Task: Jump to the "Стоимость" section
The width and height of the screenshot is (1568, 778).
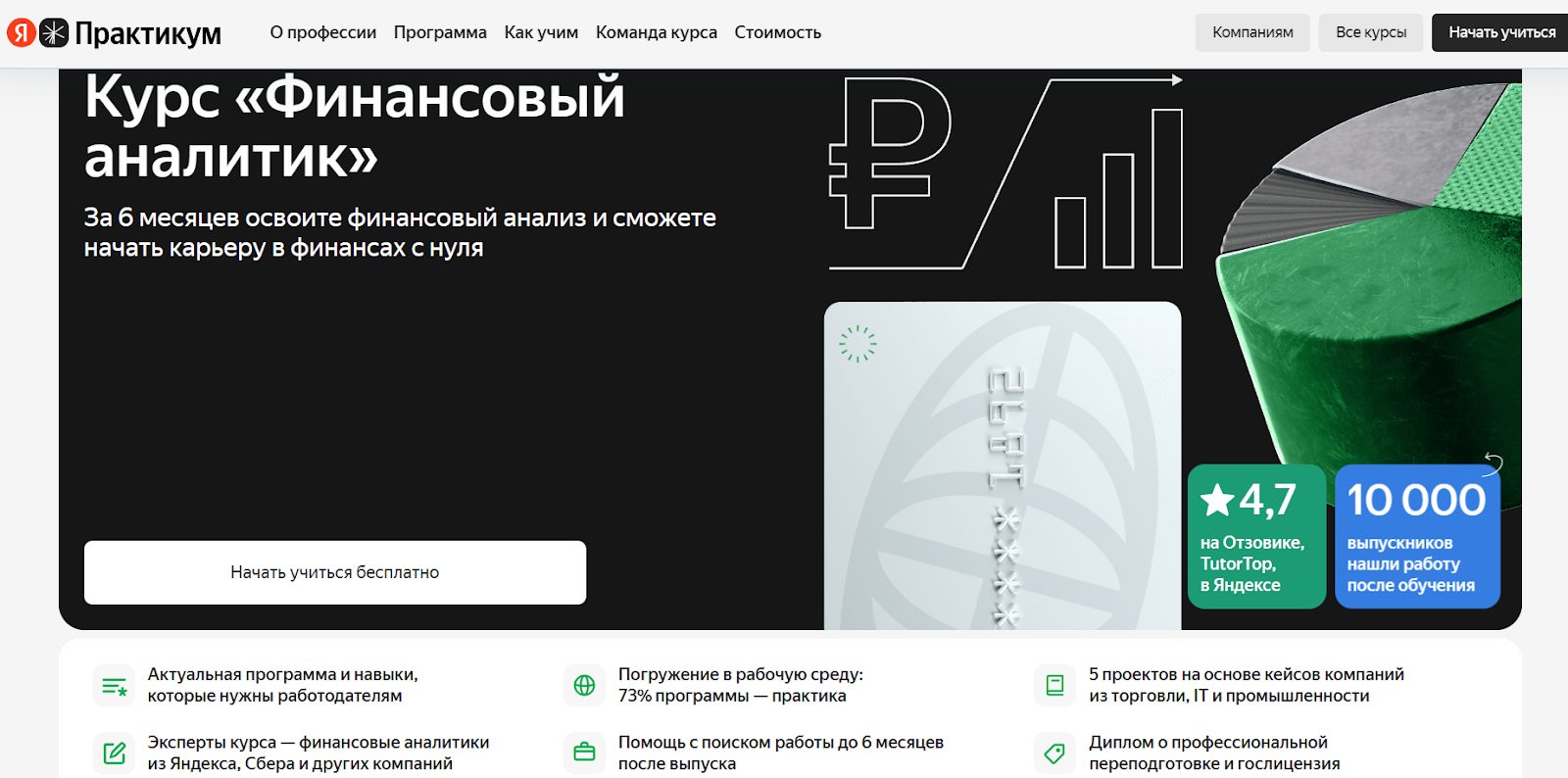Action: (x=778, y=32)
